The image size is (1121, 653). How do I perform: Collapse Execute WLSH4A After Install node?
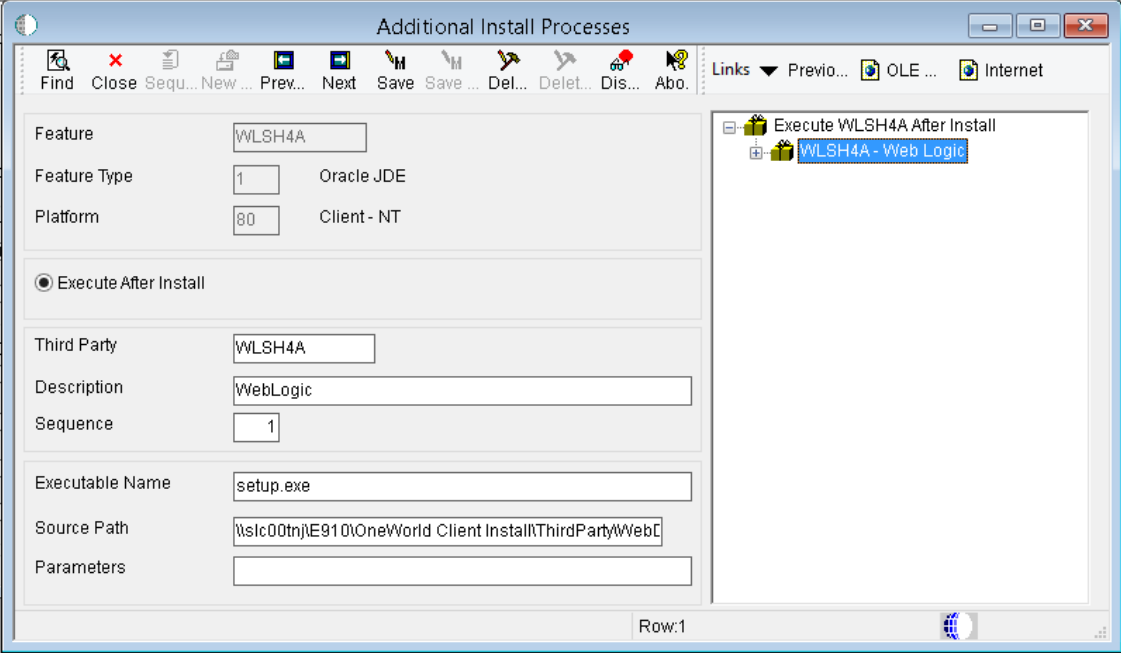[729, 127]
